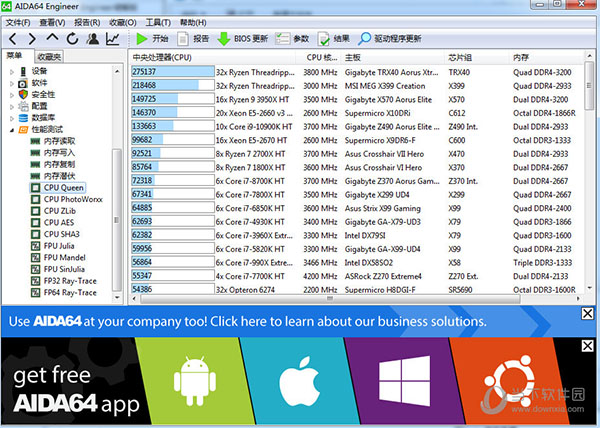
Task: Click the user profile toolbar icon
Action: [x=93, y=39]
